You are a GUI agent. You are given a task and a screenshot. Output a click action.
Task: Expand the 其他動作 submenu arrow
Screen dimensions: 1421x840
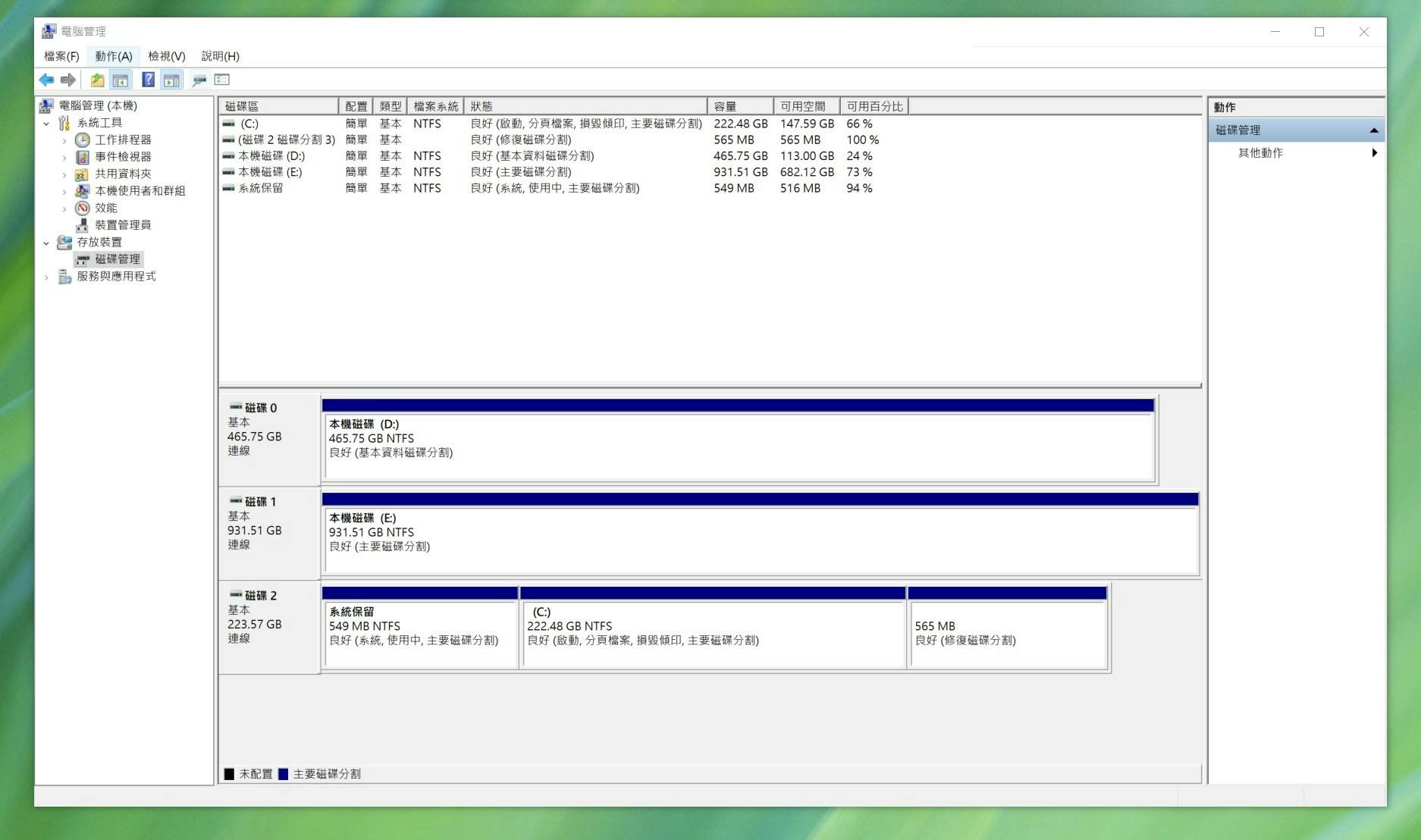[x=1374, y=153]
